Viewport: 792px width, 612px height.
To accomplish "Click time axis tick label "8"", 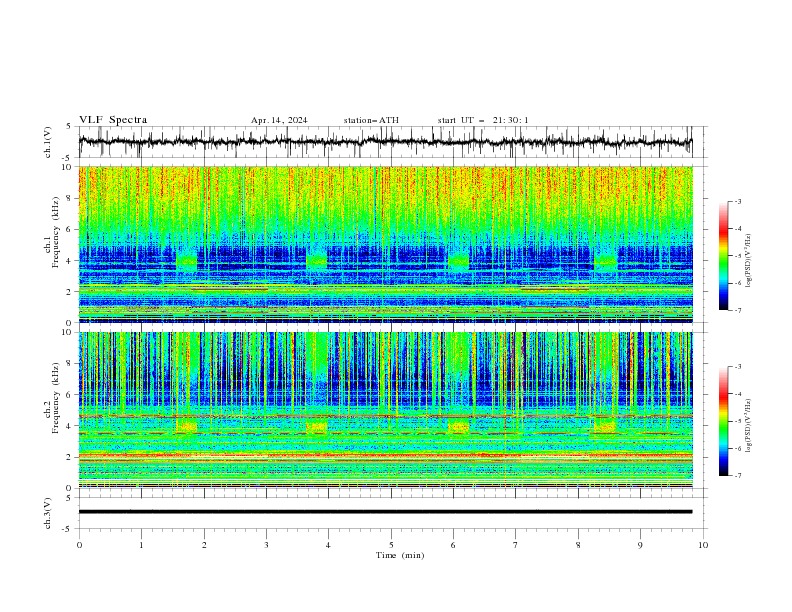I will click(578, 545).
